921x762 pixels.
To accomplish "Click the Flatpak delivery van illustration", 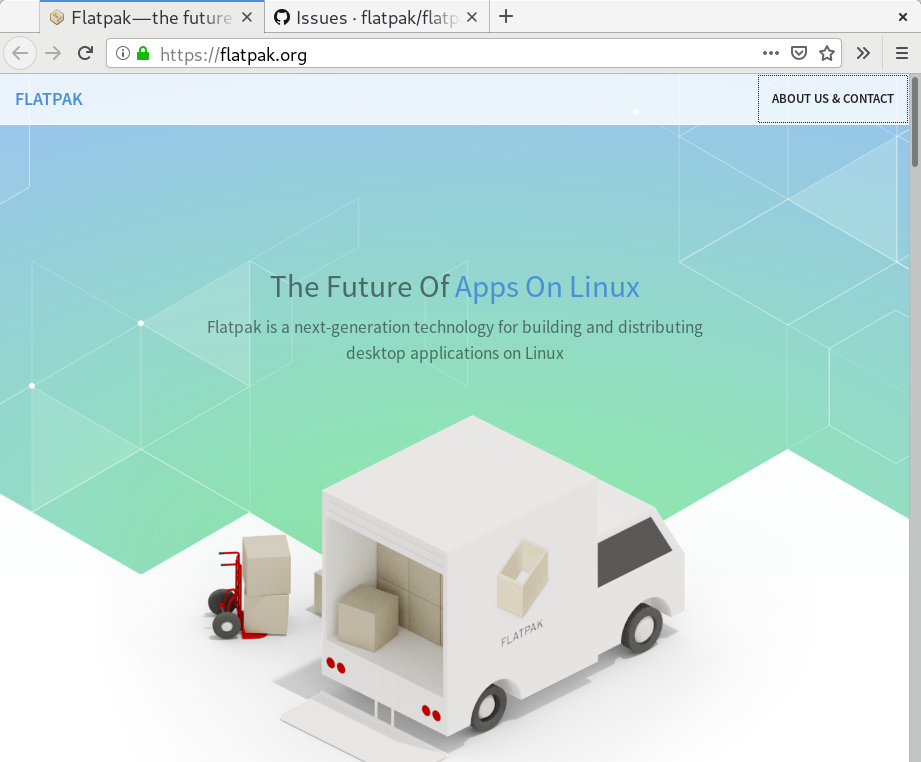I will [502, 576].
